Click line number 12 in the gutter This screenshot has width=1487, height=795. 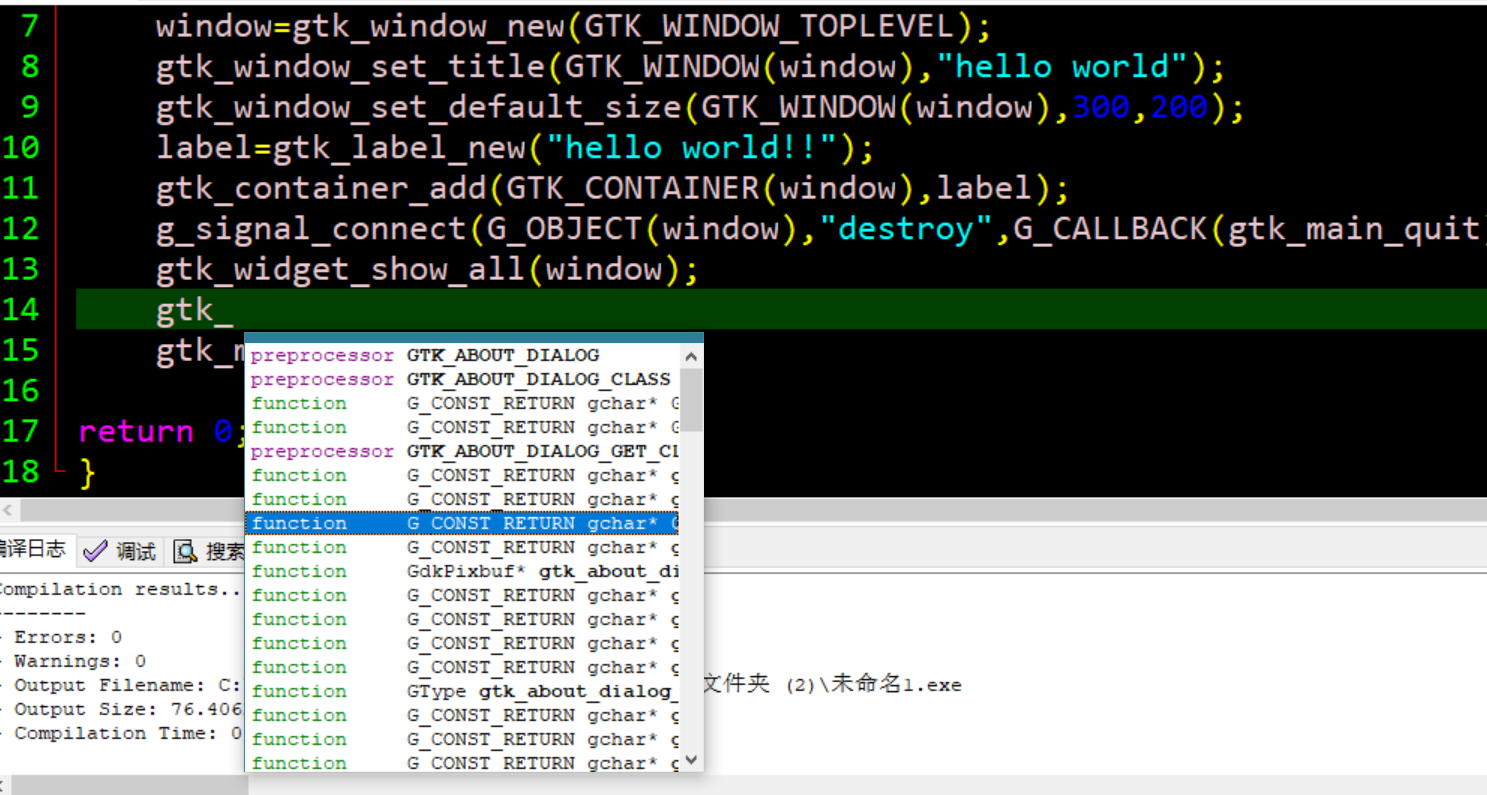(x=22, y=229)
